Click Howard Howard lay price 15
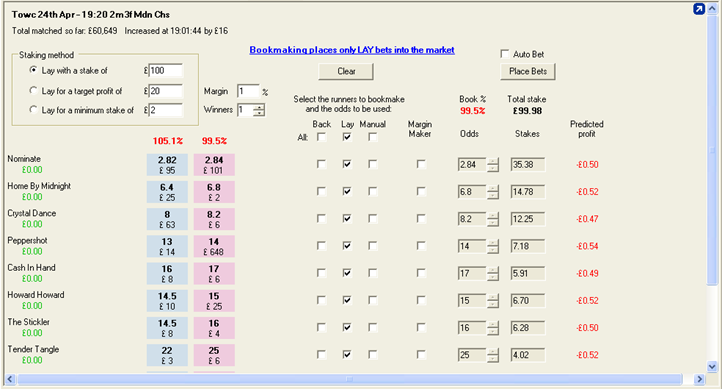 [x=214, y=301]
